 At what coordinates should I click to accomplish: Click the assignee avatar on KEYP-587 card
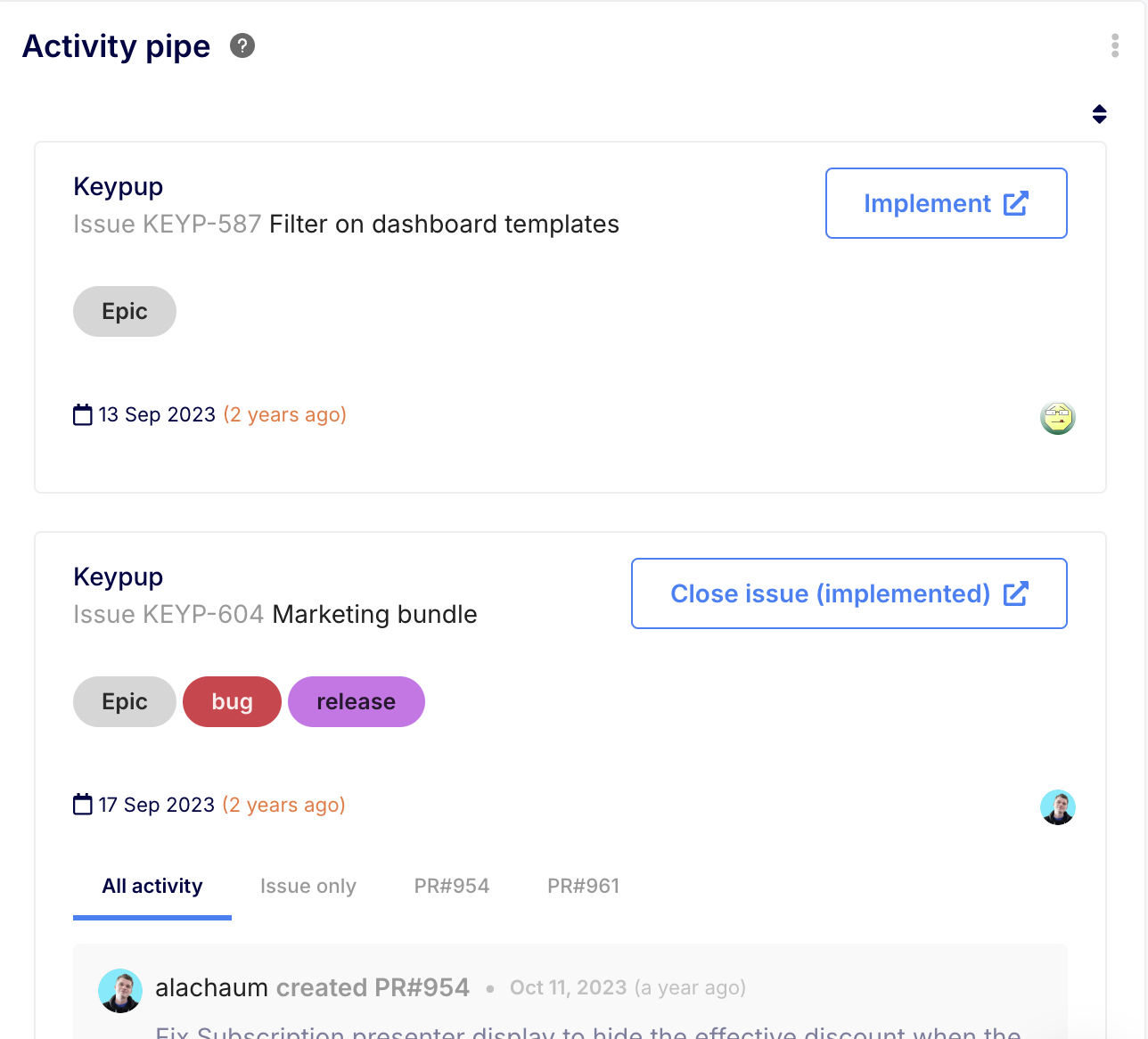click(x=1058, y=417)
